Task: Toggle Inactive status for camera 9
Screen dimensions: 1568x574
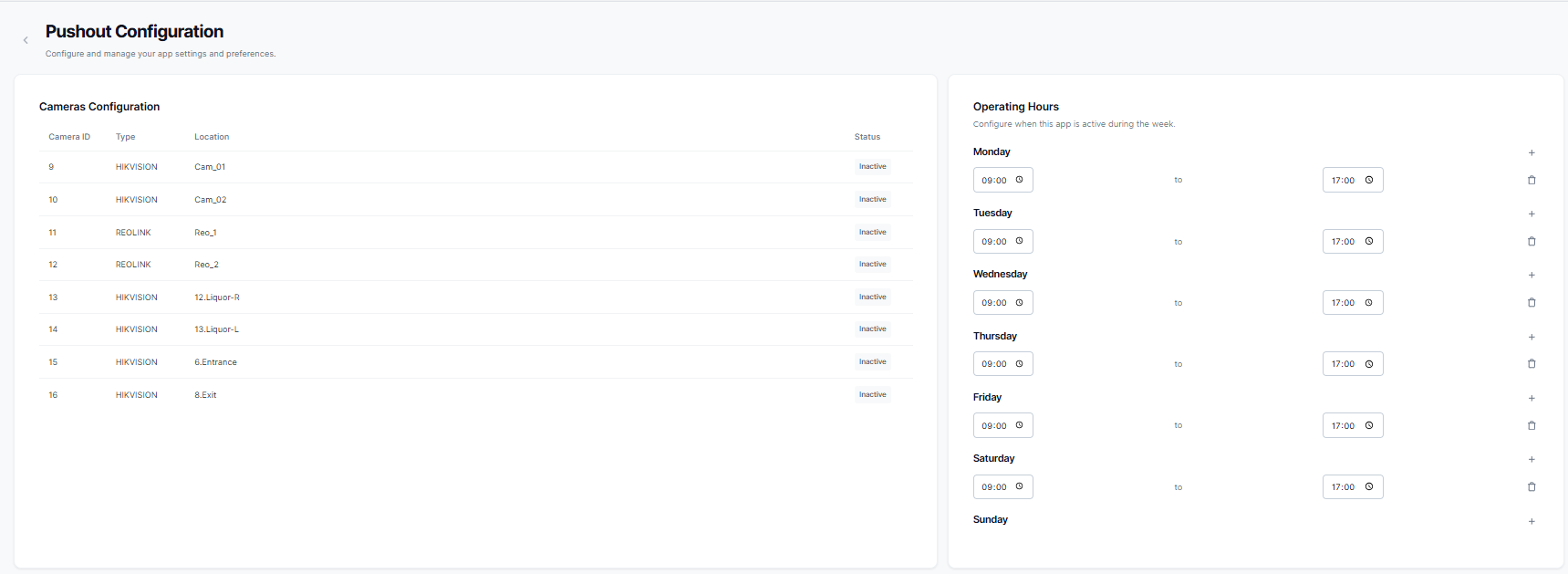Action: tap(872, 167)
